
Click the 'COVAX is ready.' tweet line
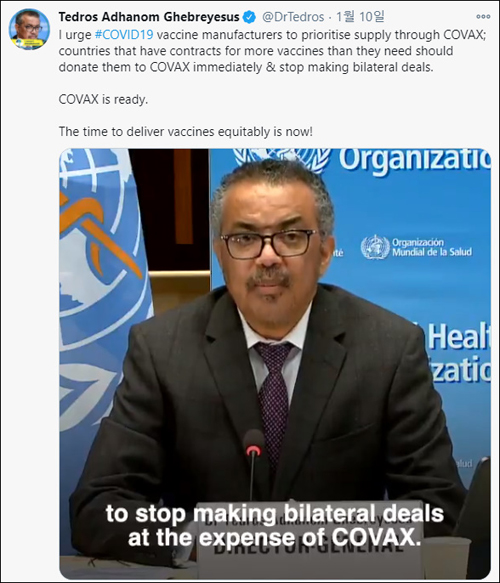pyautogui.click(x=103, y=99)
